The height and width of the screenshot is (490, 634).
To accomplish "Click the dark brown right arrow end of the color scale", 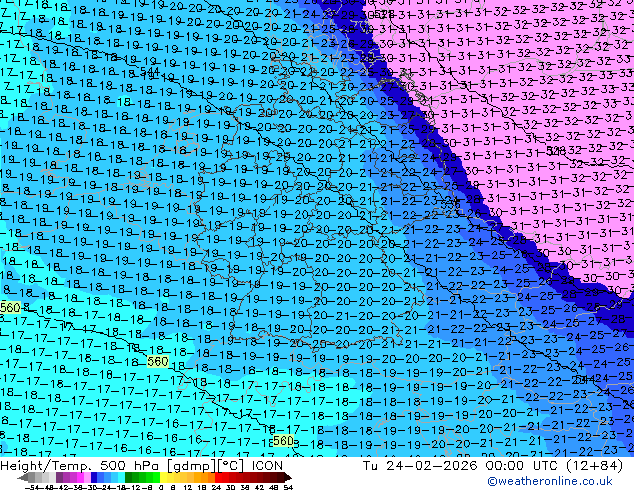I will pos(288,478).
